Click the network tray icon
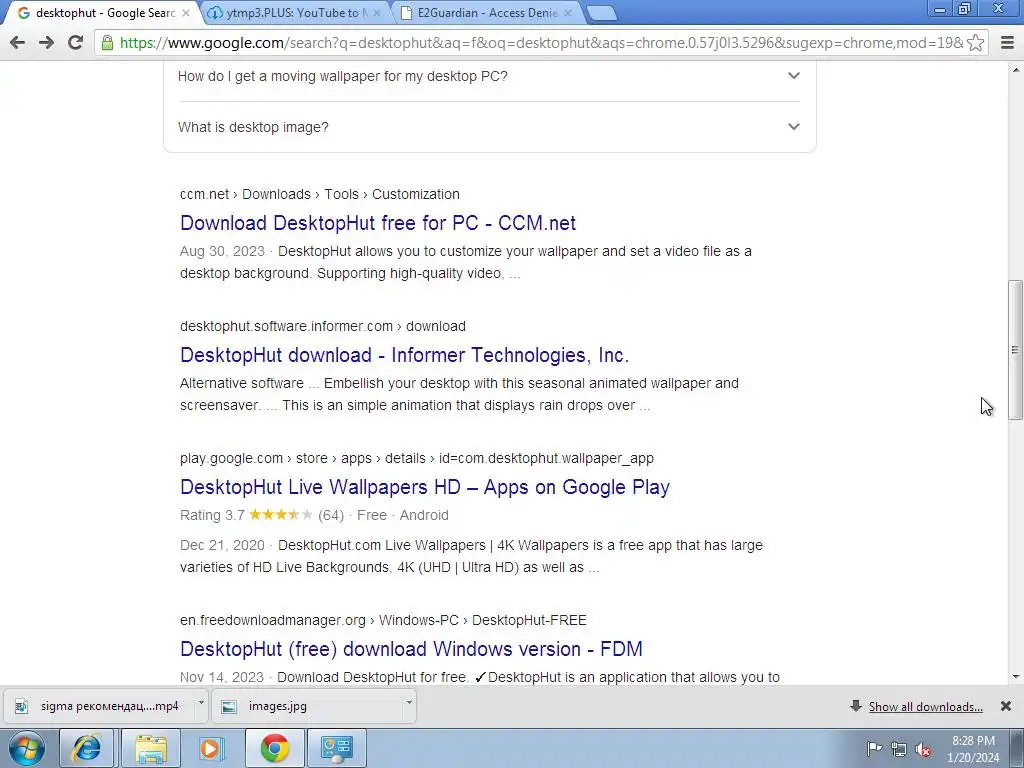The height and width of the screenshot is (768, 1024). tap(899, 749)
